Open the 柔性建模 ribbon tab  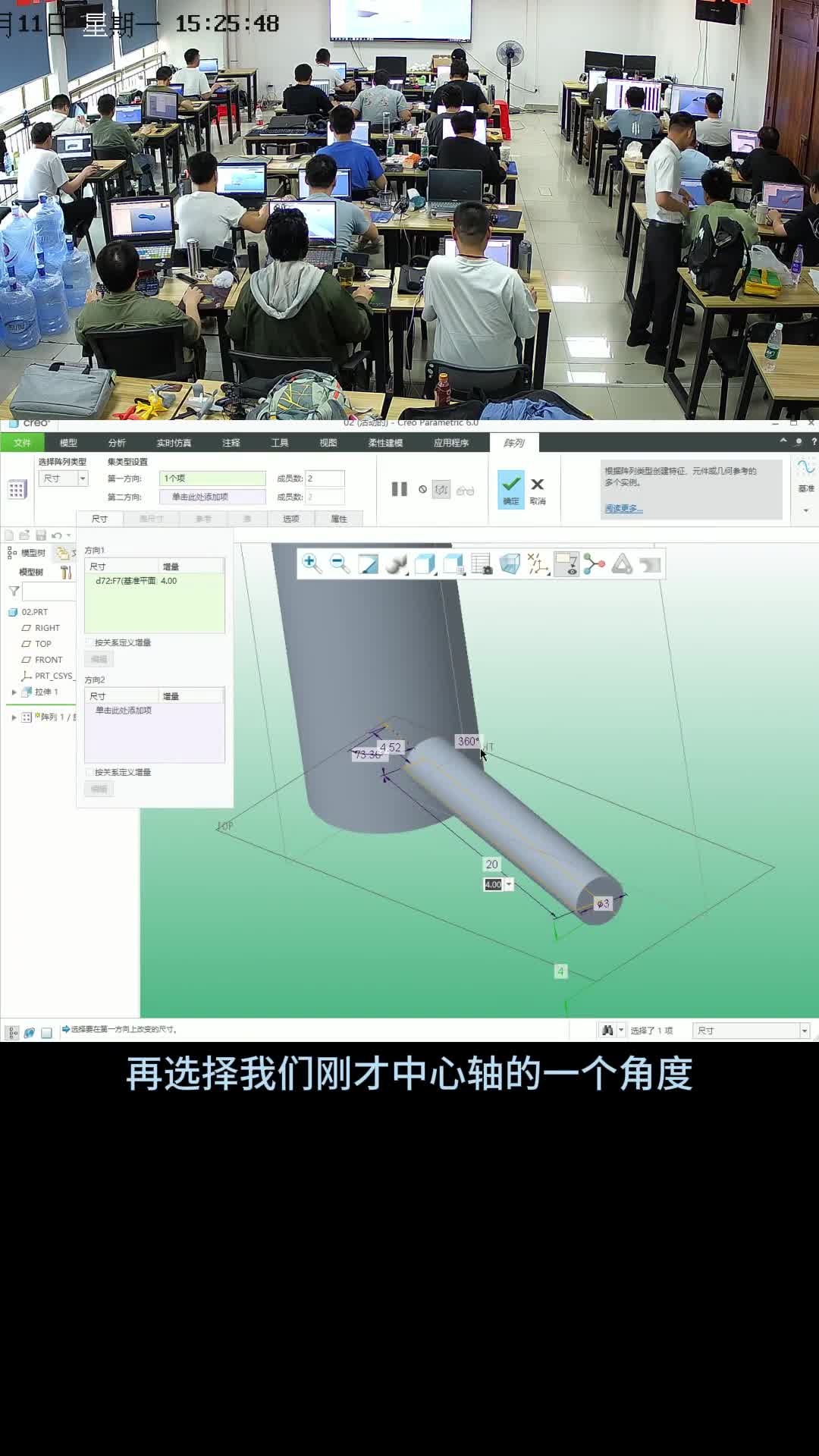pos(385,443)
